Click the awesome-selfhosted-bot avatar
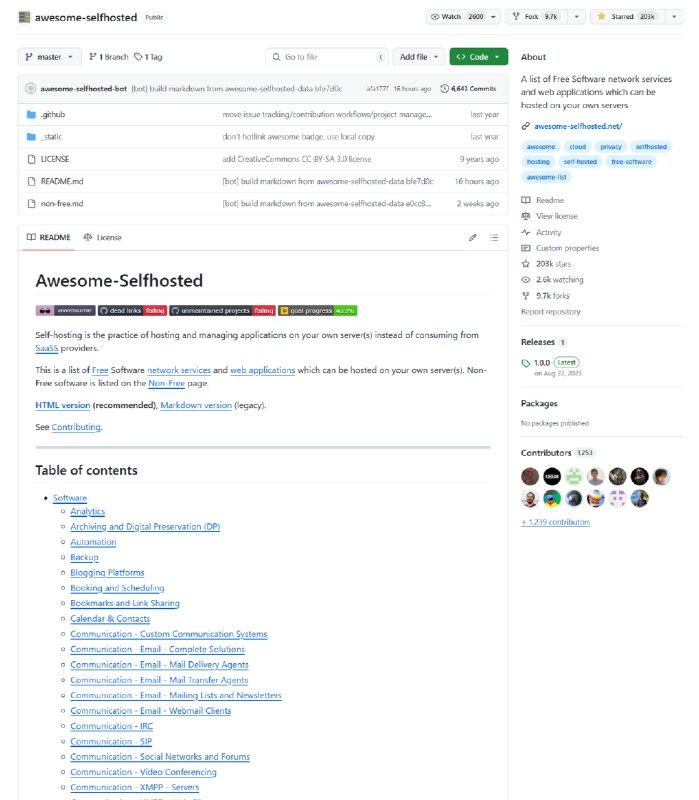Viewport: 699px width, 800px height. [x=31, y=89]
